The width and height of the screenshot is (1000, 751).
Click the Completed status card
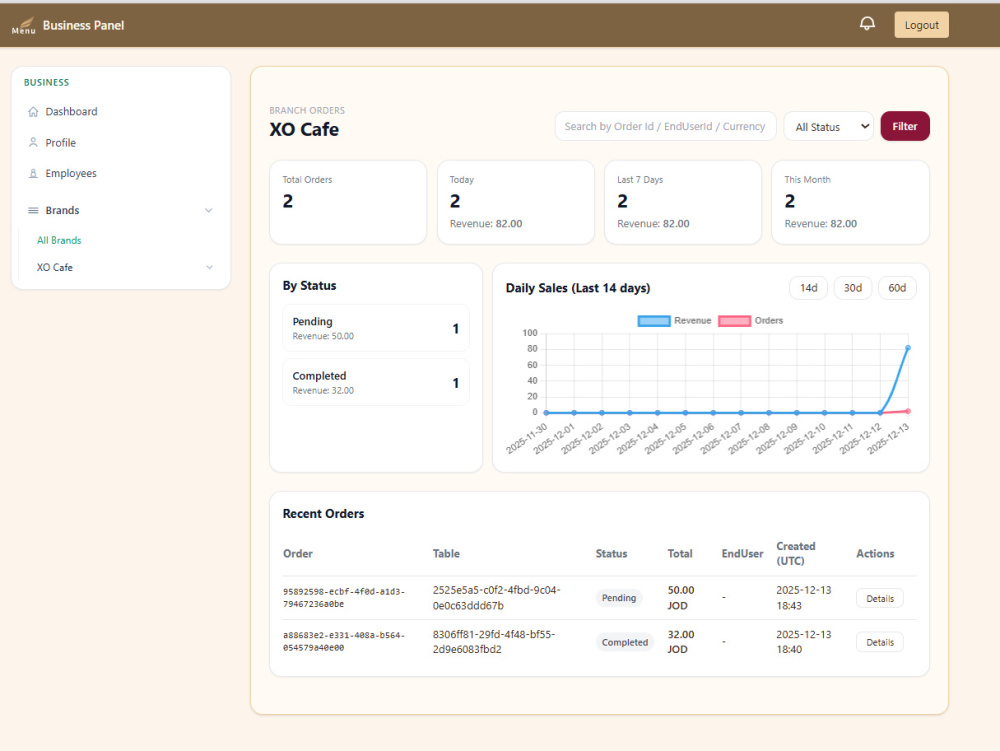point(376,383)
